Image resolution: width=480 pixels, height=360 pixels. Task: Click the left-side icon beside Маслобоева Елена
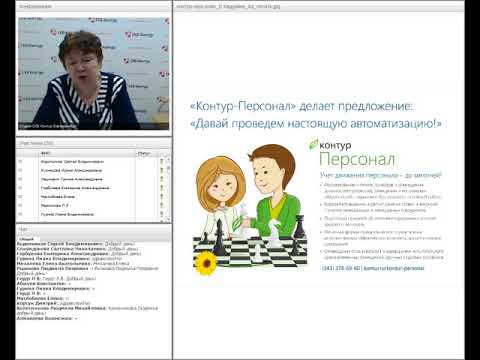tap(20, 197)
